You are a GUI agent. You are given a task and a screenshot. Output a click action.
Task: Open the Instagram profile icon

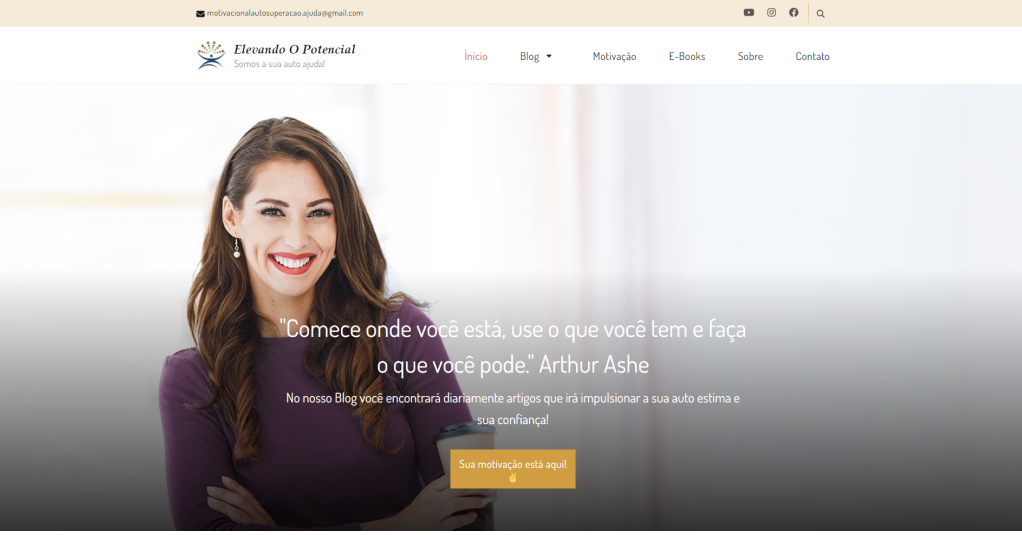pyautogui.click(x=771, y=12)
